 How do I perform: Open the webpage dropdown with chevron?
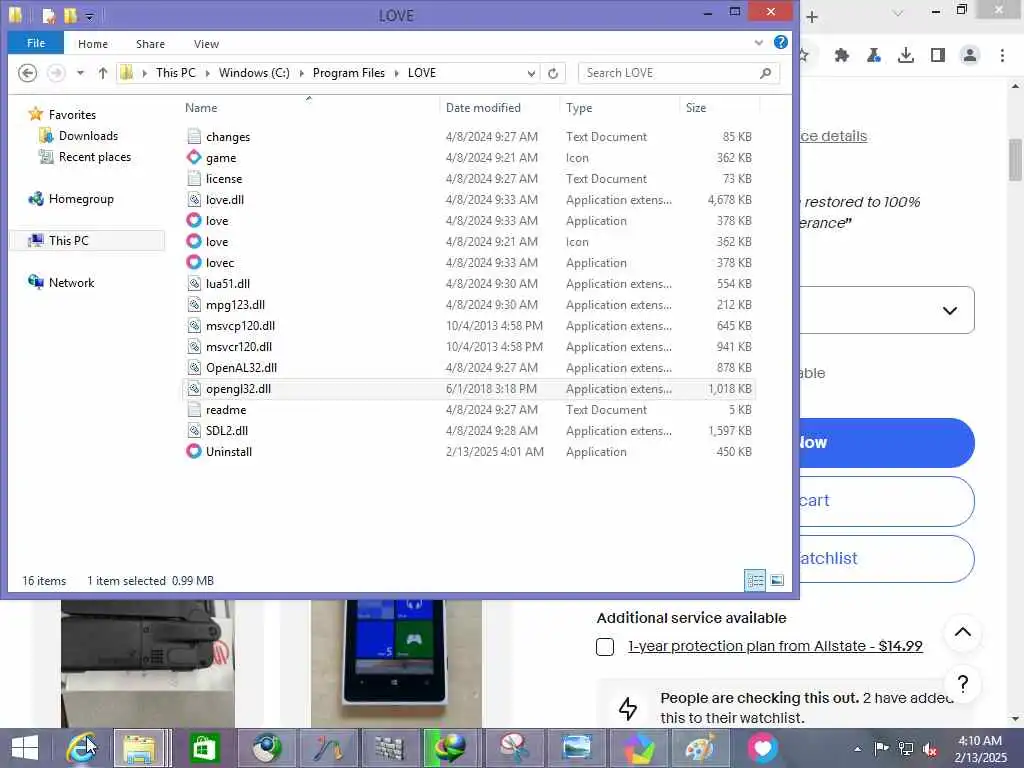click(950, 310)
